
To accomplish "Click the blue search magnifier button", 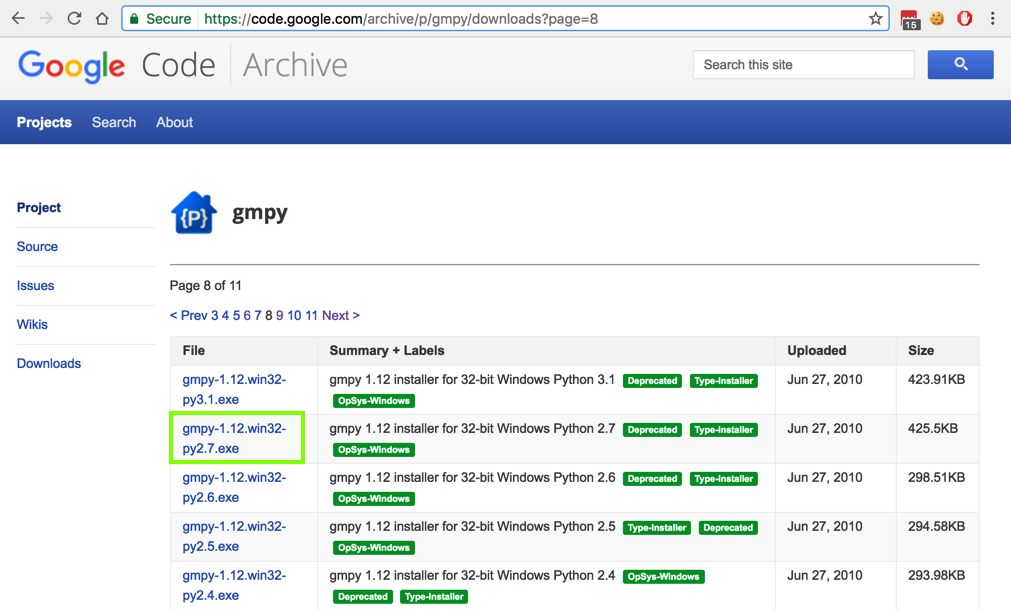I will 961,64.
